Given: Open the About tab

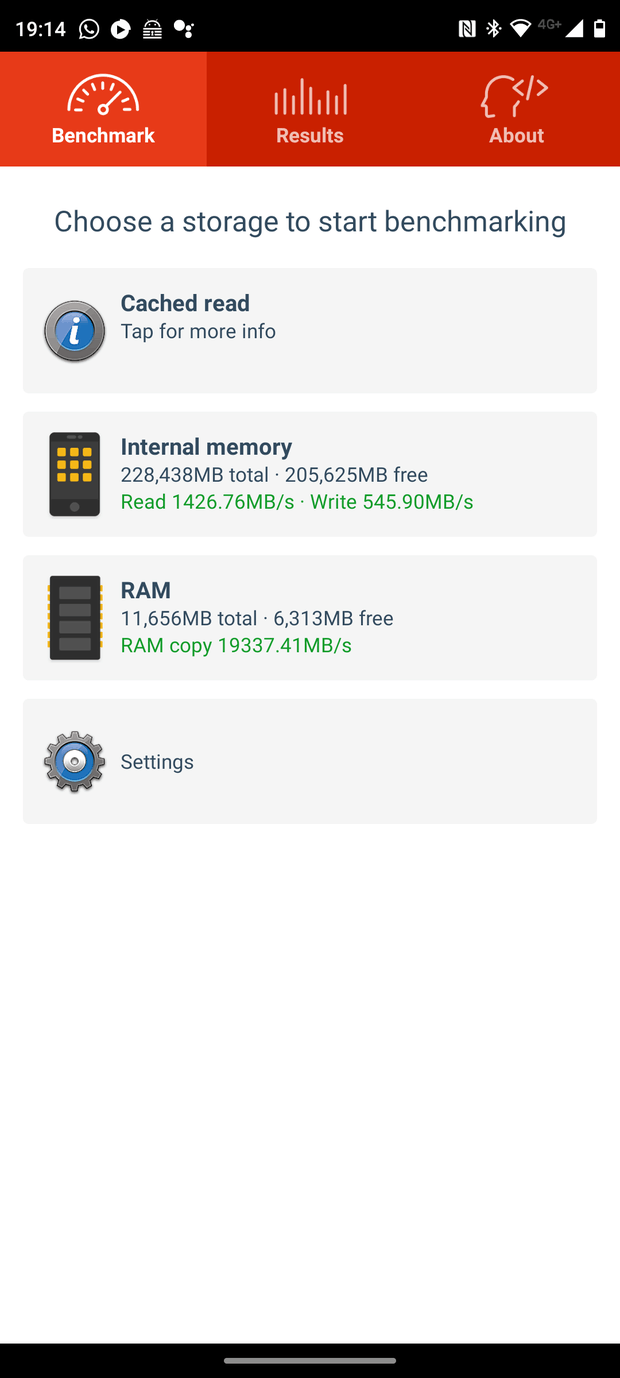Looking at the screenshot, I should click(516, 109).
